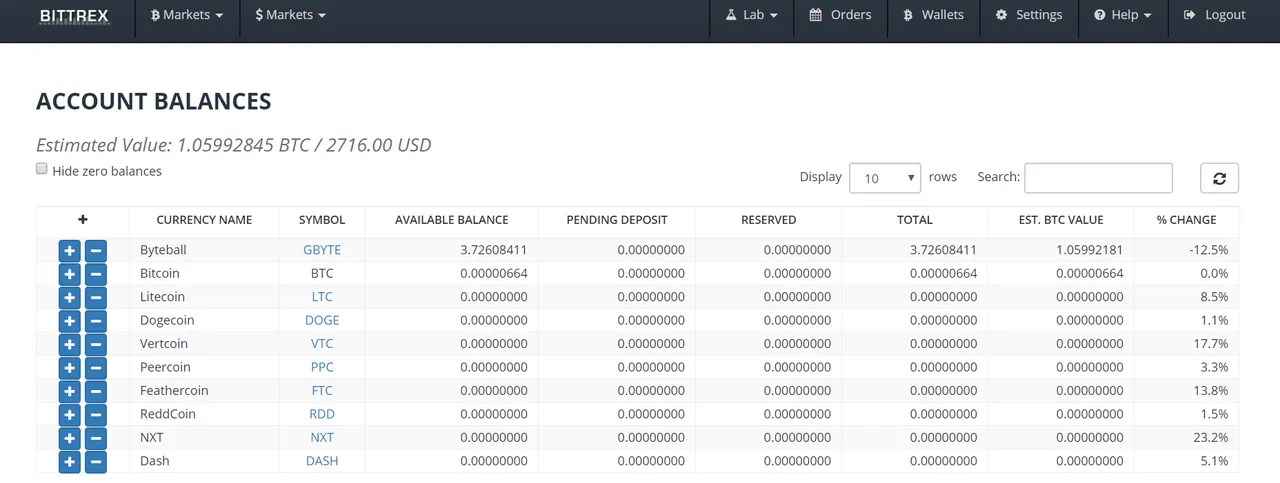Click the Estimated Value summary text
This screenshot has width=1280, height=483.
(234, 145)
